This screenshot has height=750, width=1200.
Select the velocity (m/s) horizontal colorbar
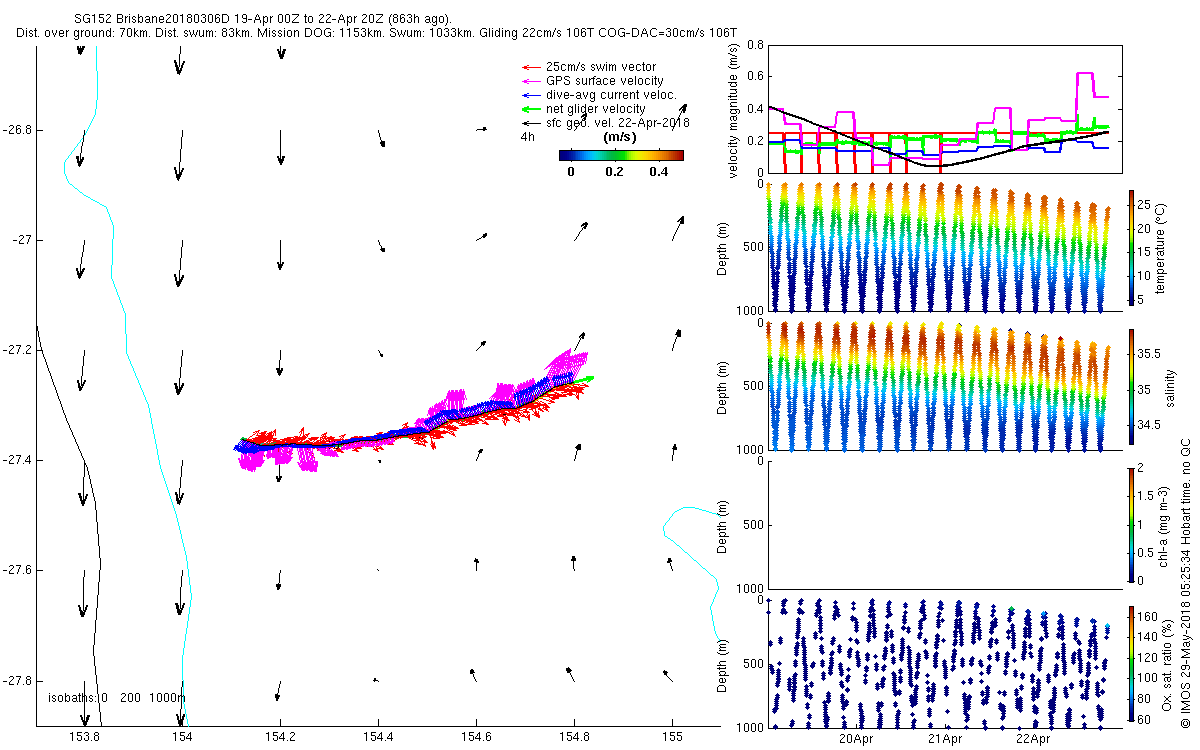pyautogui.click(x=621, y=155)
